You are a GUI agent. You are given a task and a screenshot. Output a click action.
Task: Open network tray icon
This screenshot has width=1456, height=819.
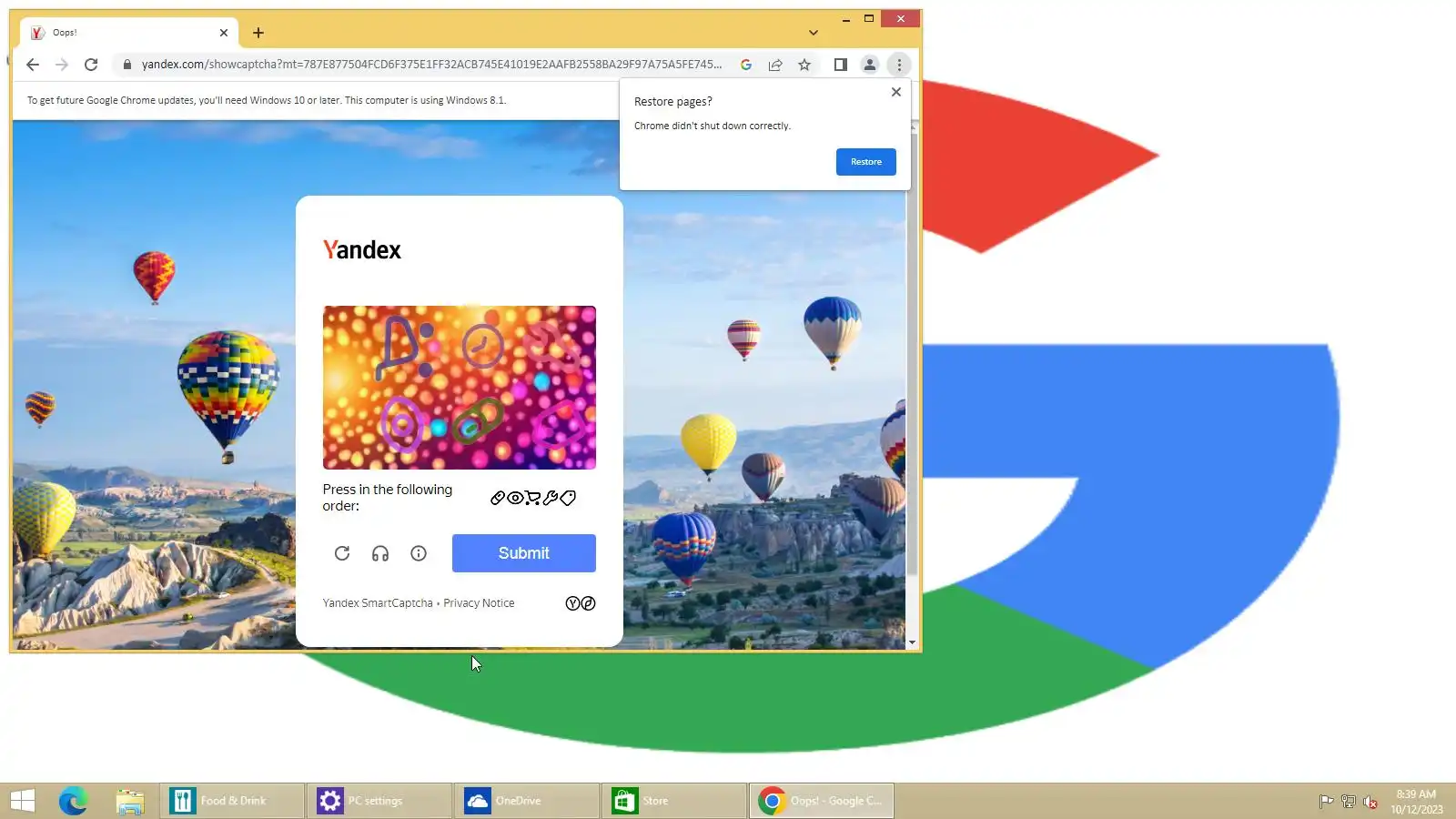click(1349, 802)
